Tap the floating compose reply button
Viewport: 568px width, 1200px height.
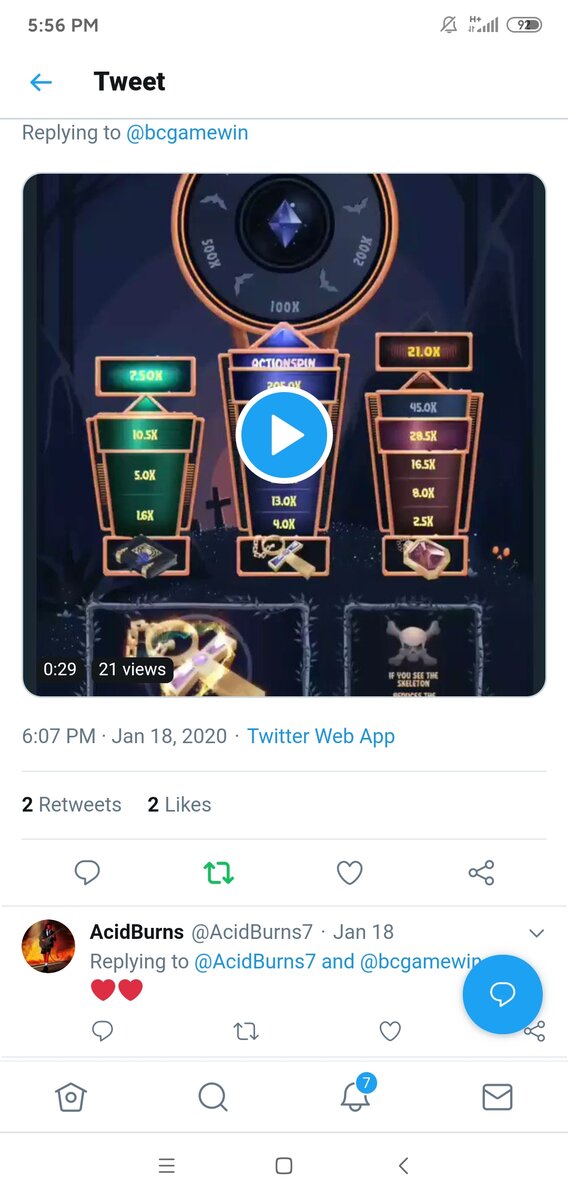[x=502, y=994]
